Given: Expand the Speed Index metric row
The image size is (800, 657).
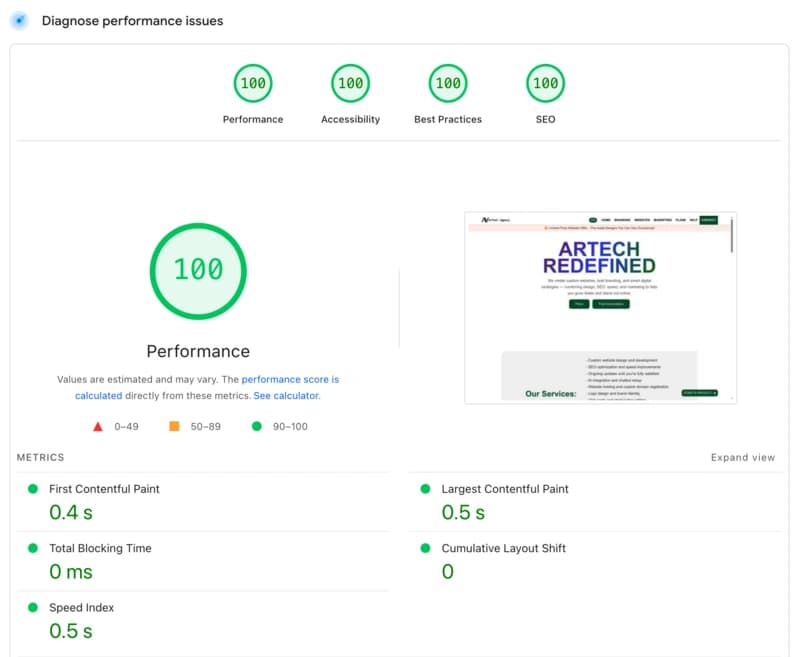Looking at the screenshot, I should tap(82, 607).
